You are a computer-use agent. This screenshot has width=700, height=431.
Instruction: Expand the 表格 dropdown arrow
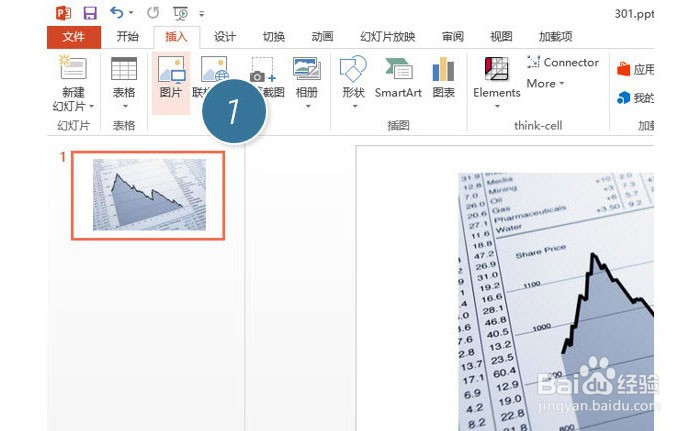pyautogui.click(x=125, y=106)
